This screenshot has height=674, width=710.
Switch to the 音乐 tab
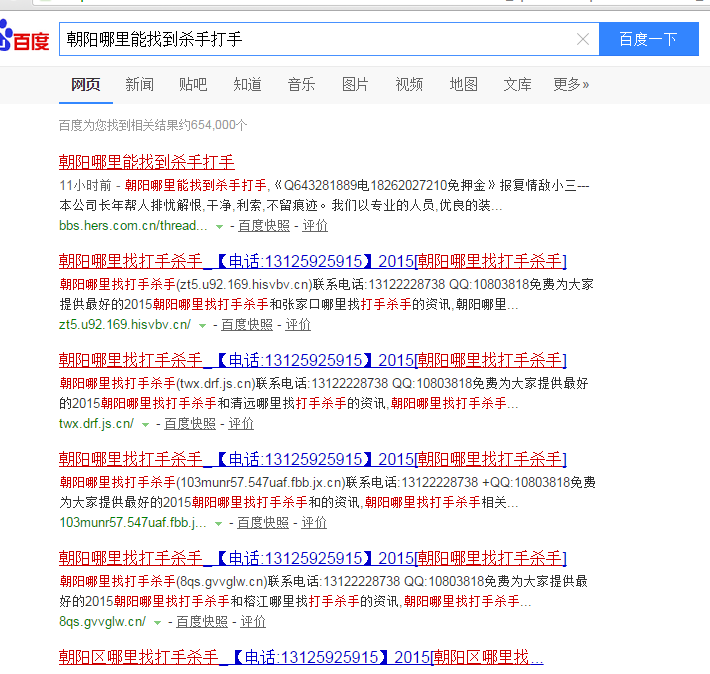(301, 84)
